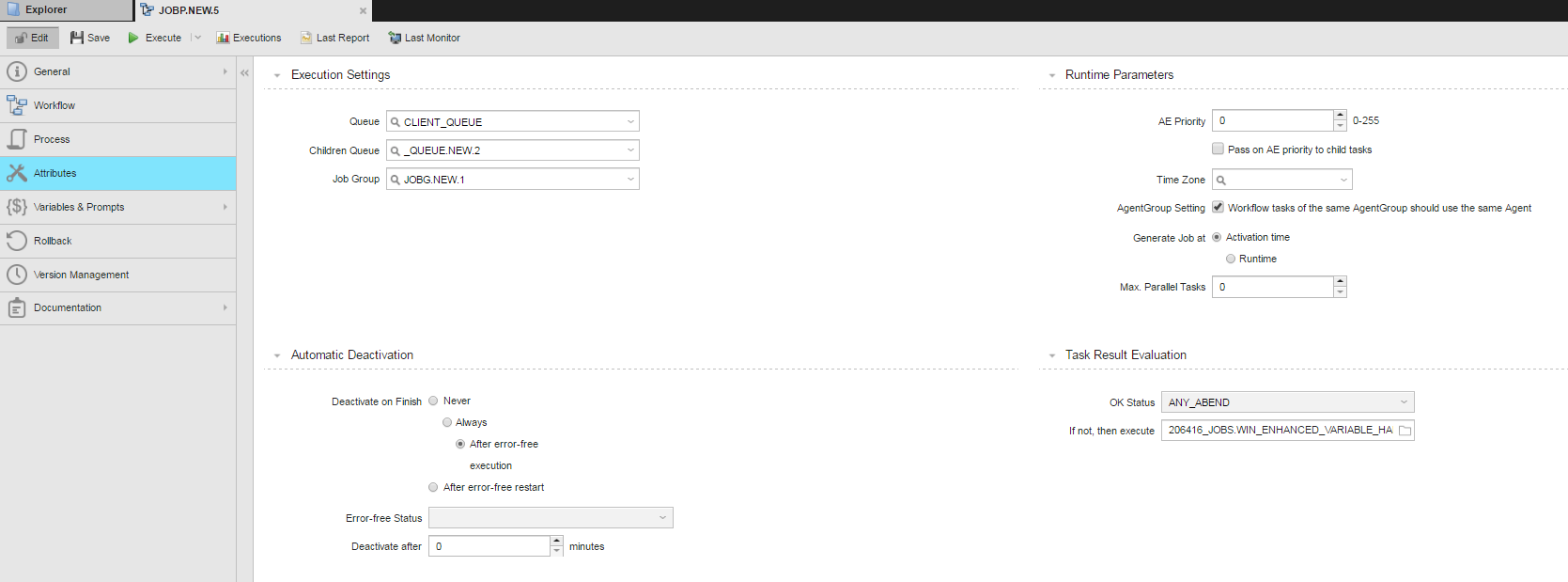
Task: Click the Last Monitor icon
Action: tap(395, 38)
